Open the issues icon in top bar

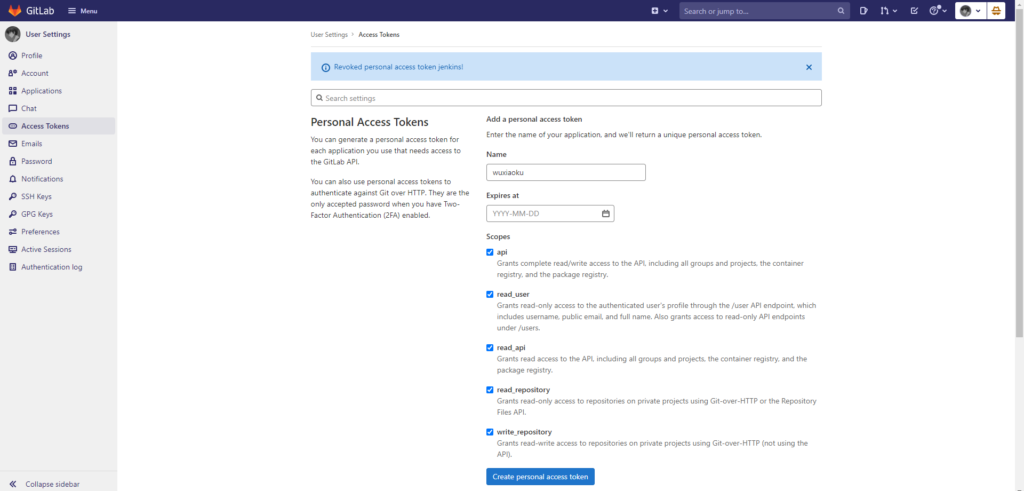864,11
